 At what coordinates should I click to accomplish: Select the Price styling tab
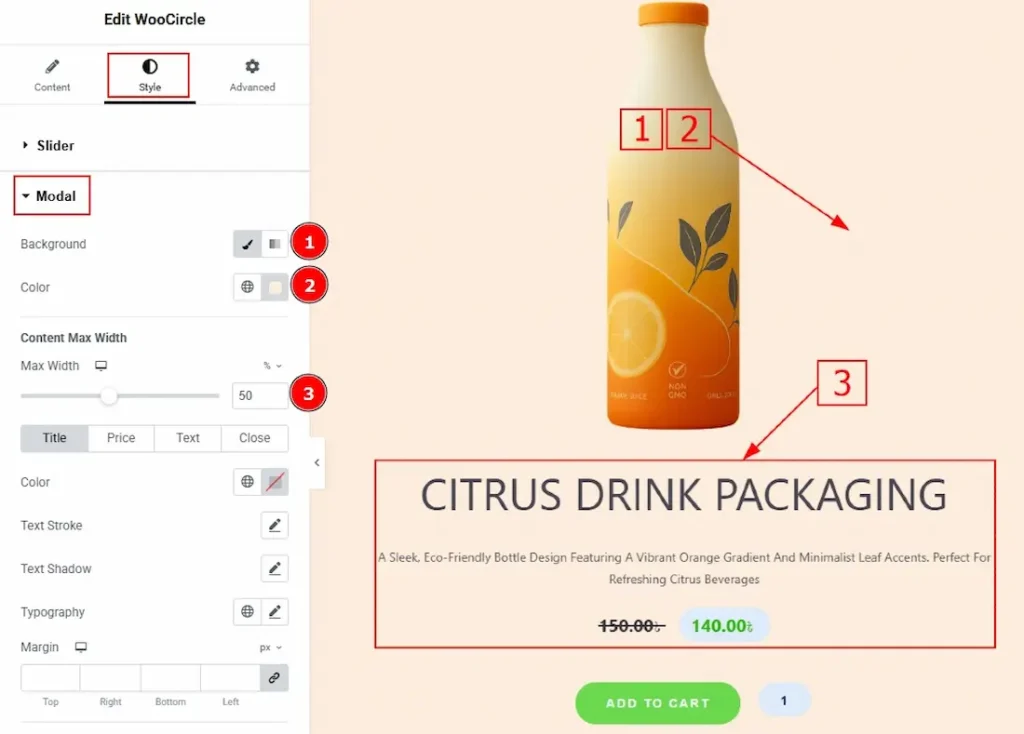121,438
